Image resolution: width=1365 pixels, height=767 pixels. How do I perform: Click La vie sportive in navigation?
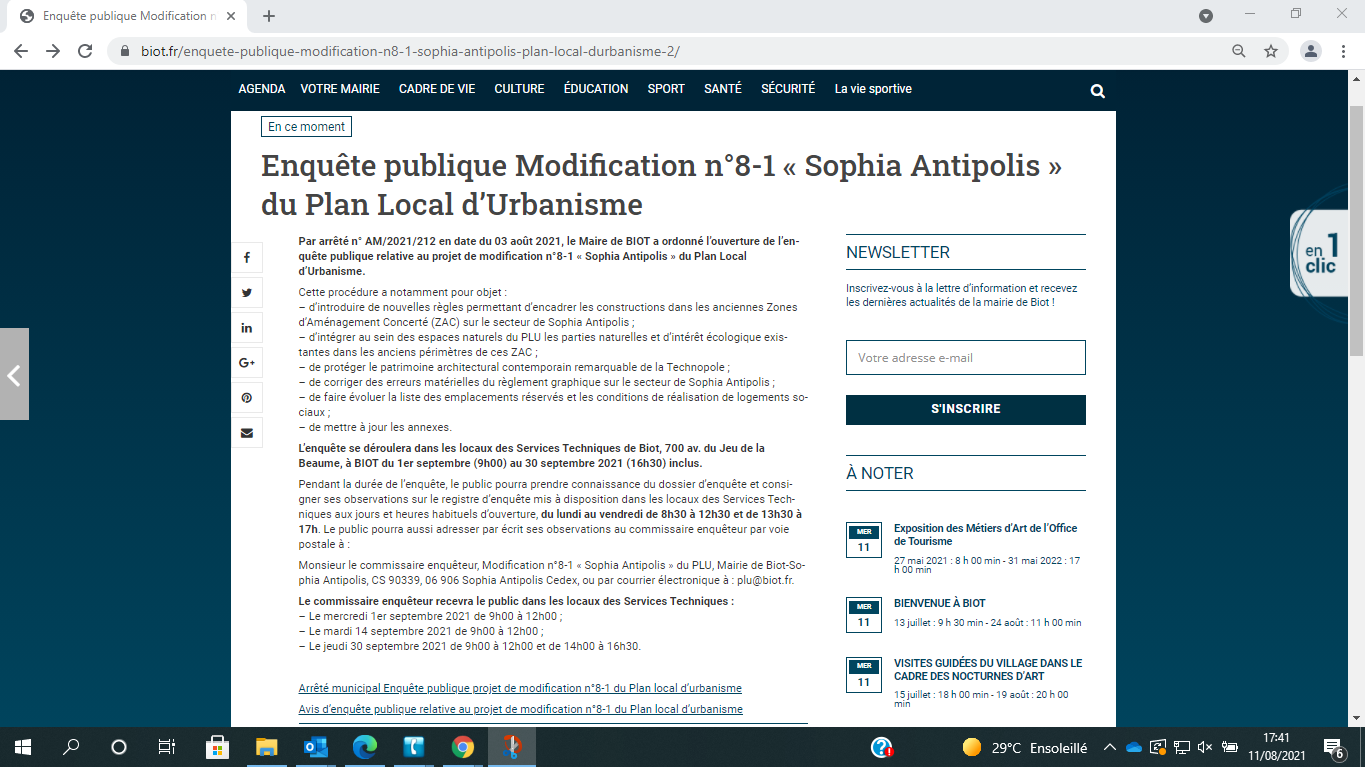pyautogui.click(x=873, y=89)
